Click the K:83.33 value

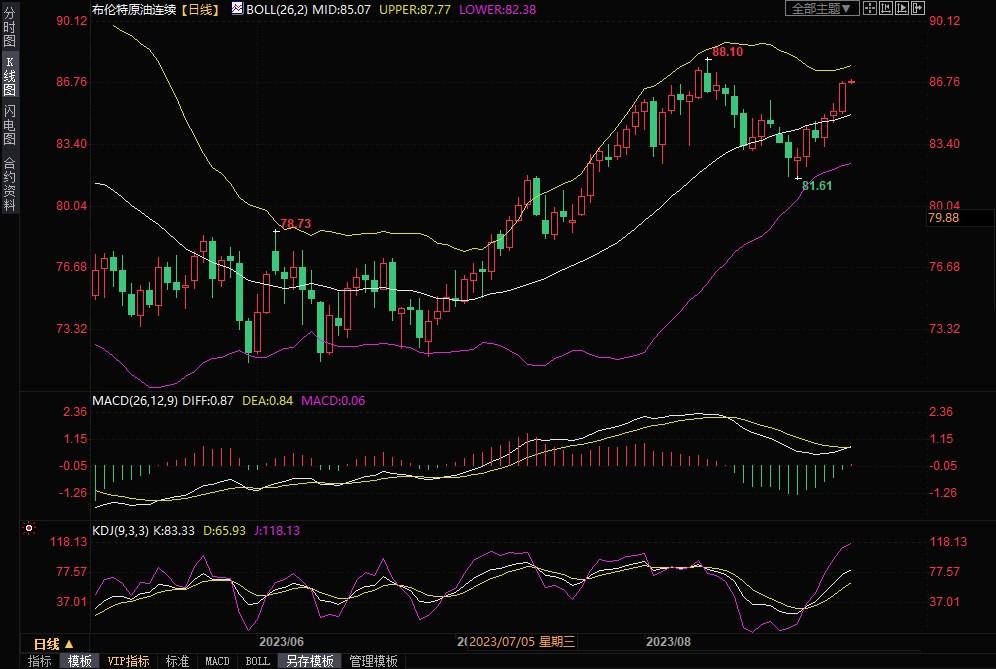pyautogui.click(x=173, y=530)
